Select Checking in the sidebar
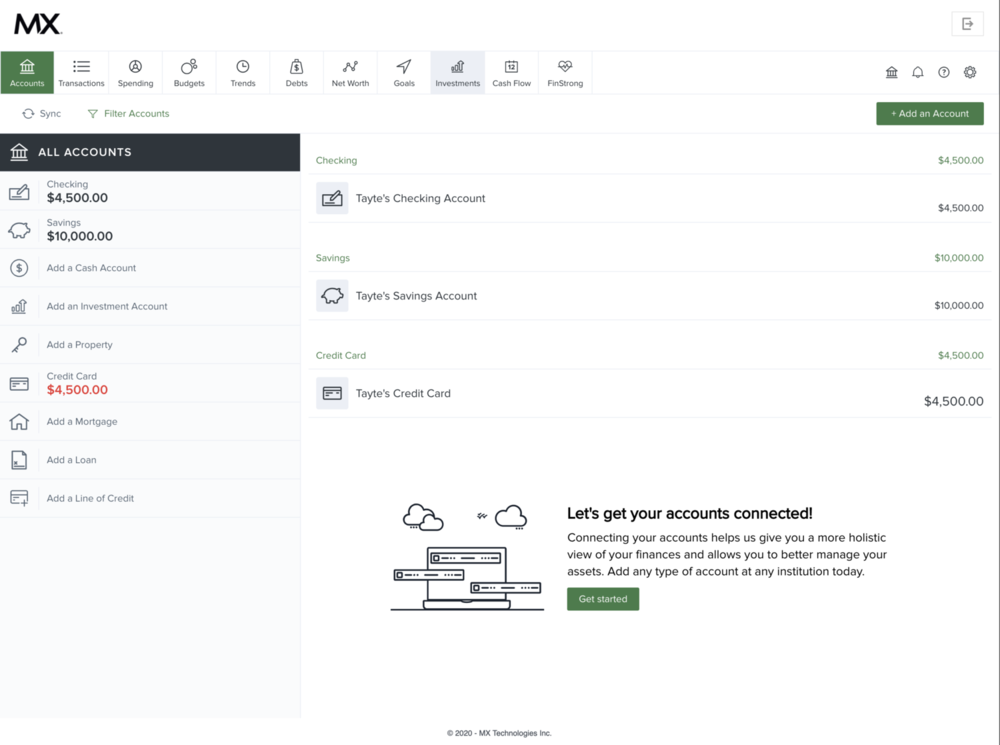 pyautogui.click(x=150, y=191)
